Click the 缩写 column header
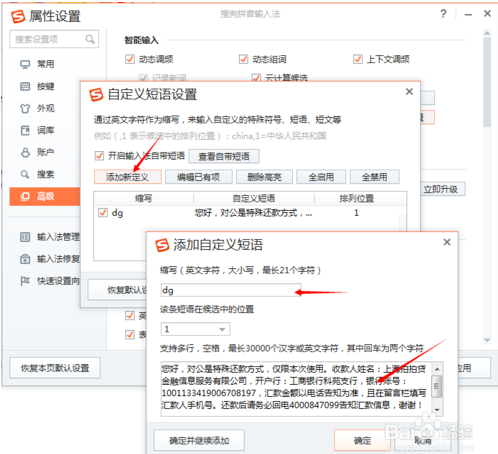 144,199
